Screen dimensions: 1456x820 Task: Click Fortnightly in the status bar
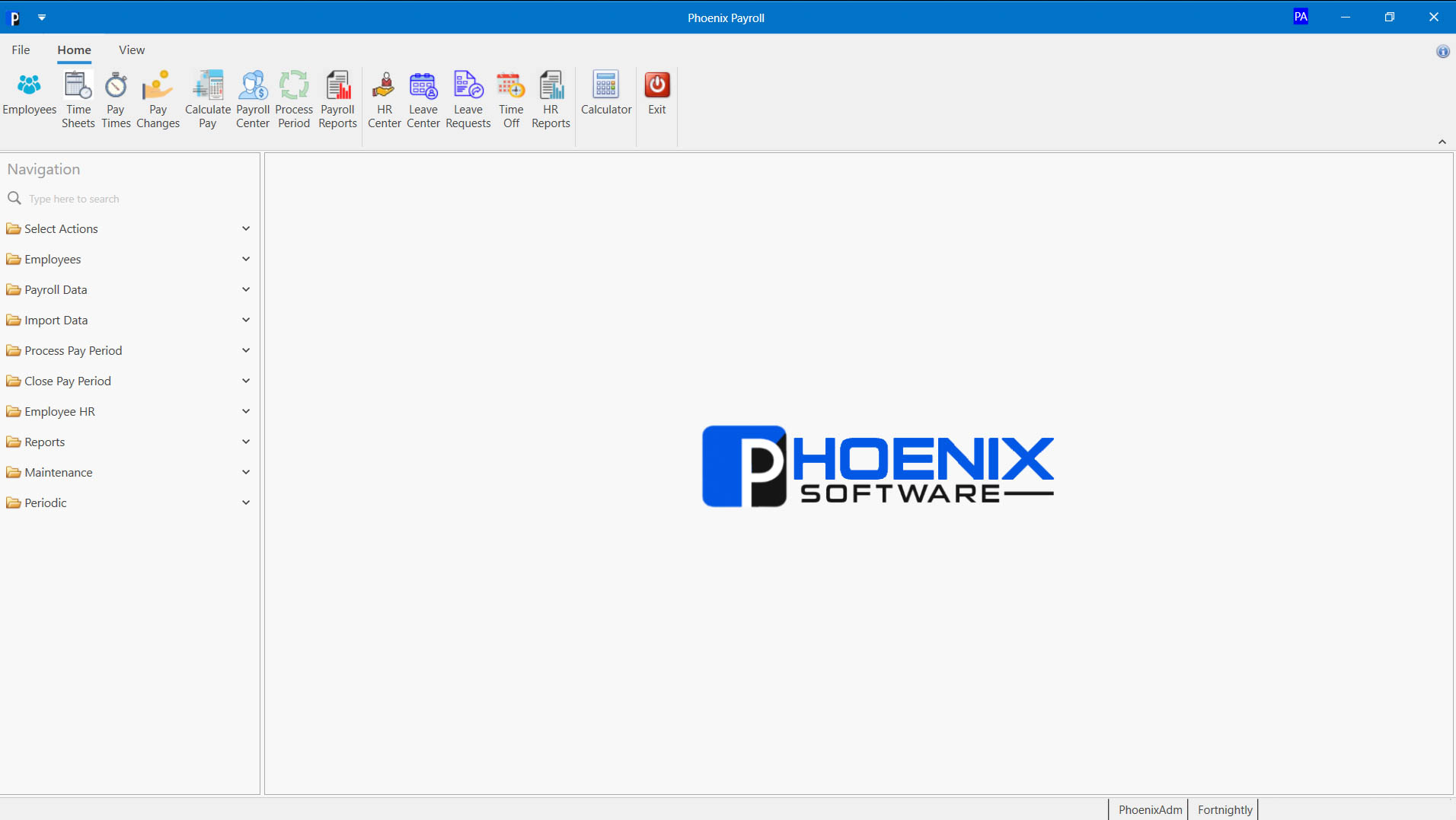(x=1225, y=809)
